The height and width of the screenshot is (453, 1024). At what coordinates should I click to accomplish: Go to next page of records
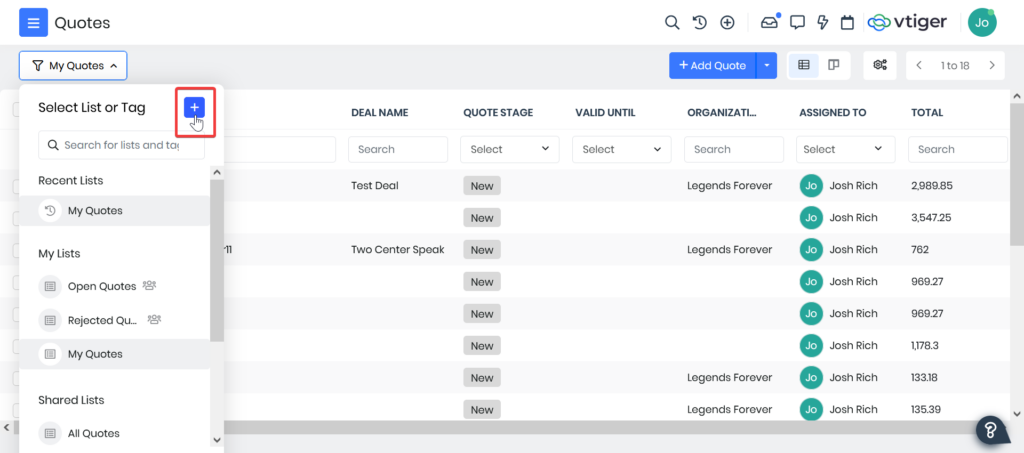[x=992, y=65]
